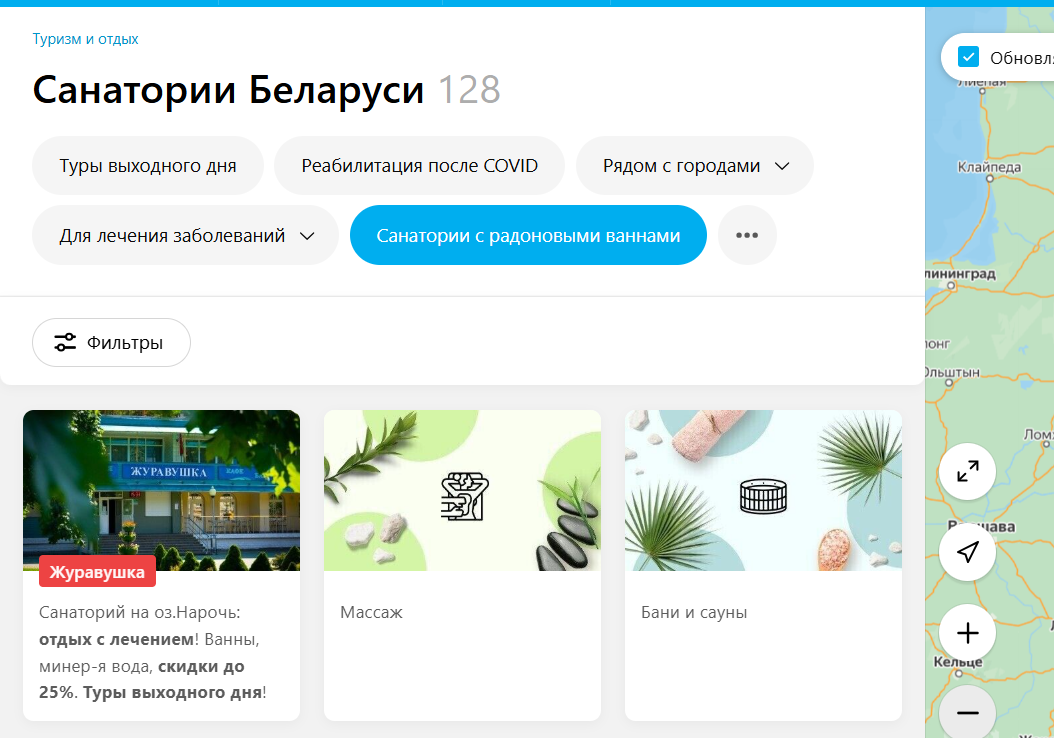The height and width of the screenshot is (738, 1054).
Task: Zoom in on the map
Action: point(967,633)
